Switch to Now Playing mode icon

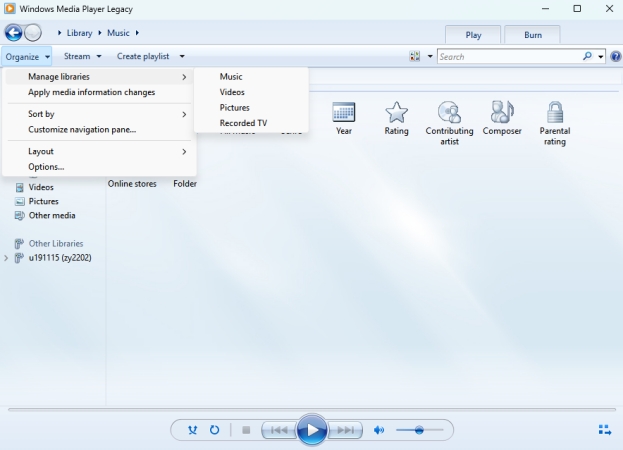(605, 430)
